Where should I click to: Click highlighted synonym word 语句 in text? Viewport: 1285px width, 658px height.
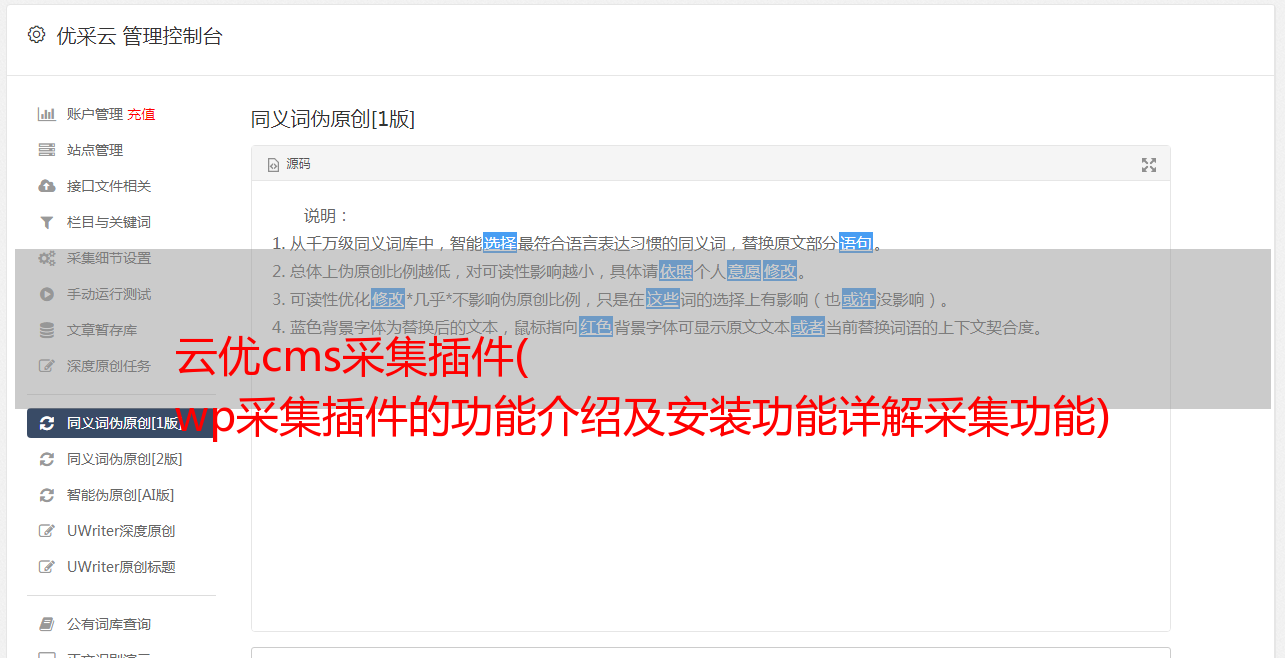point(856,243)
